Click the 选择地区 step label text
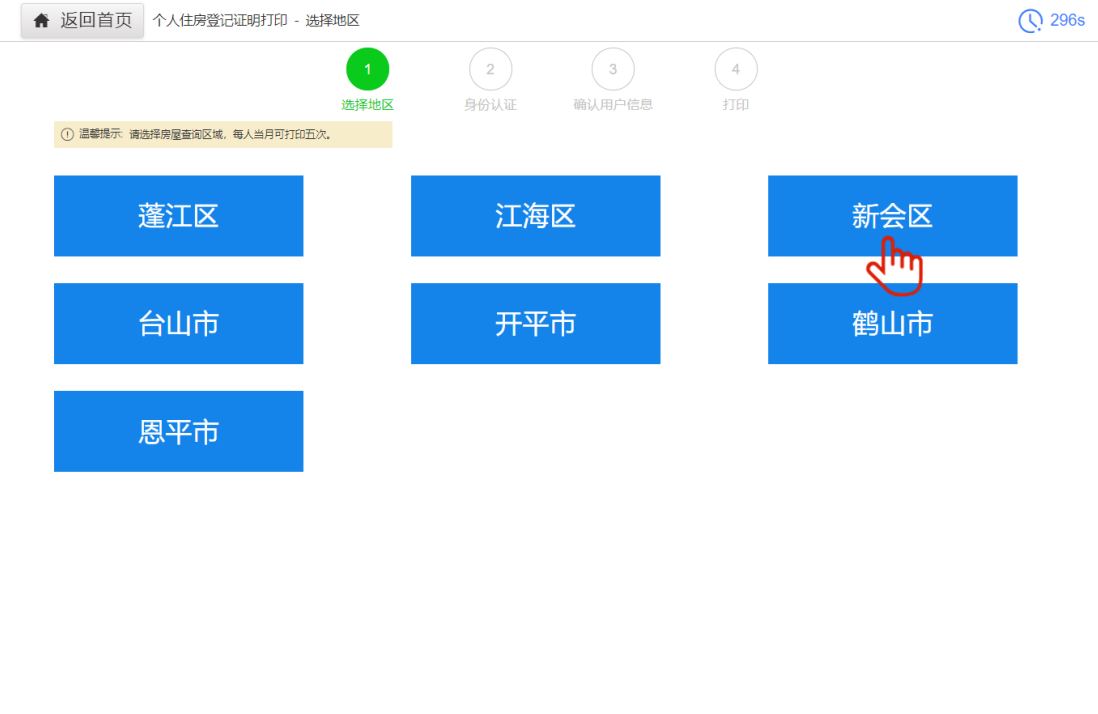The image size is (1098, 714). [367, 103]
